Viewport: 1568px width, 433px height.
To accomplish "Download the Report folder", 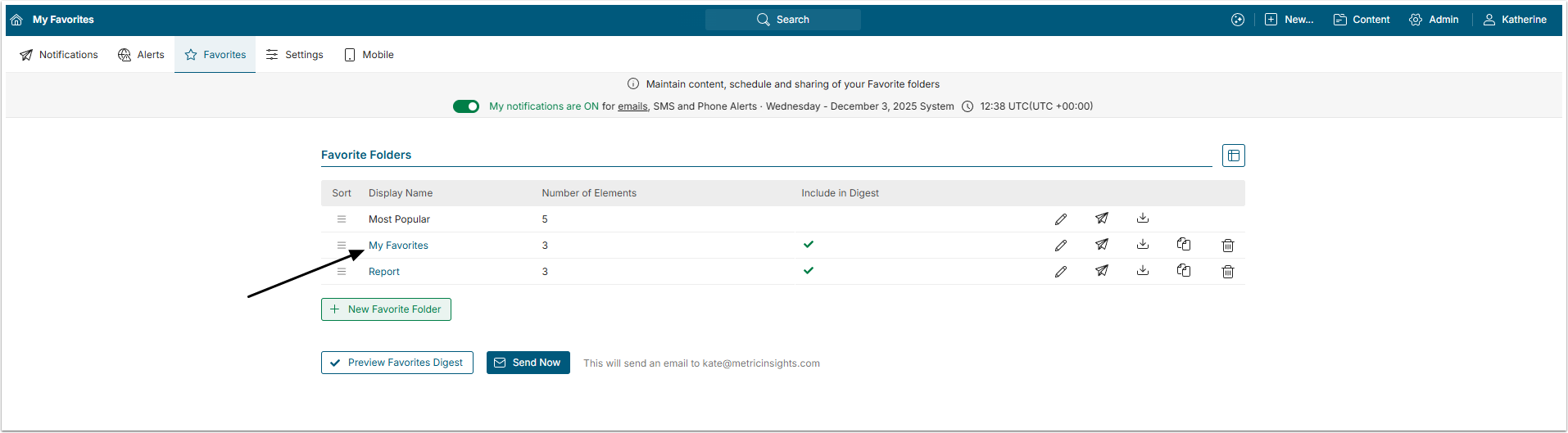I will pyautogui.click(x=1143, y=271).
